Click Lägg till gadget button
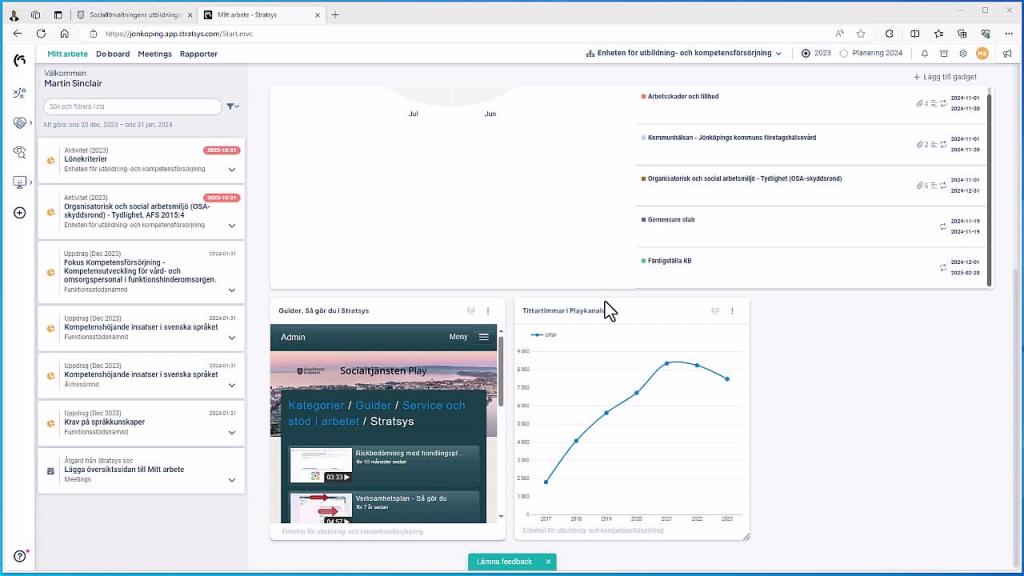 pos(945,77)
